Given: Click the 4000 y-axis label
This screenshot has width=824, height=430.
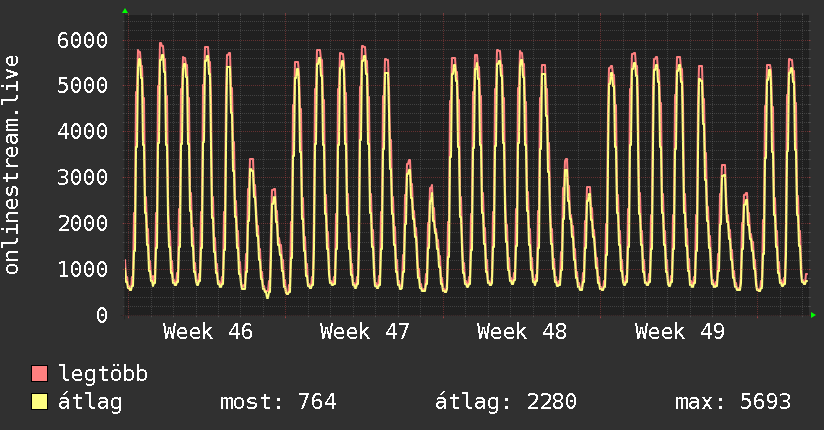Looking at the screenshot, I should pos(83,131).
